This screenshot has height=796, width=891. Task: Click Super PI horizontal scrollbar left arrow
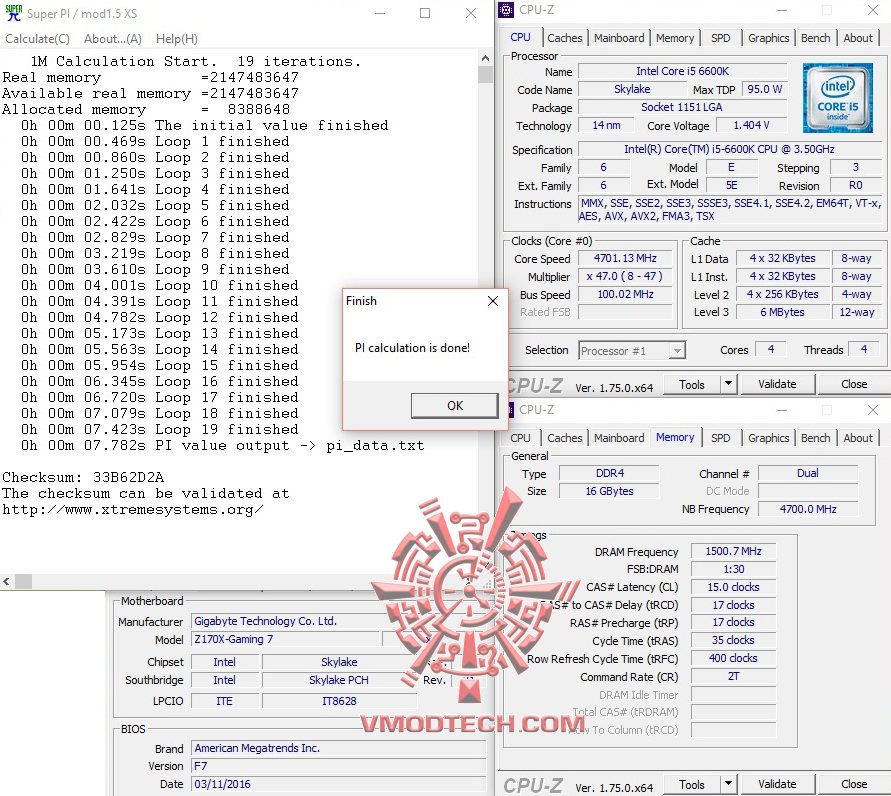[x=7, y=581]
